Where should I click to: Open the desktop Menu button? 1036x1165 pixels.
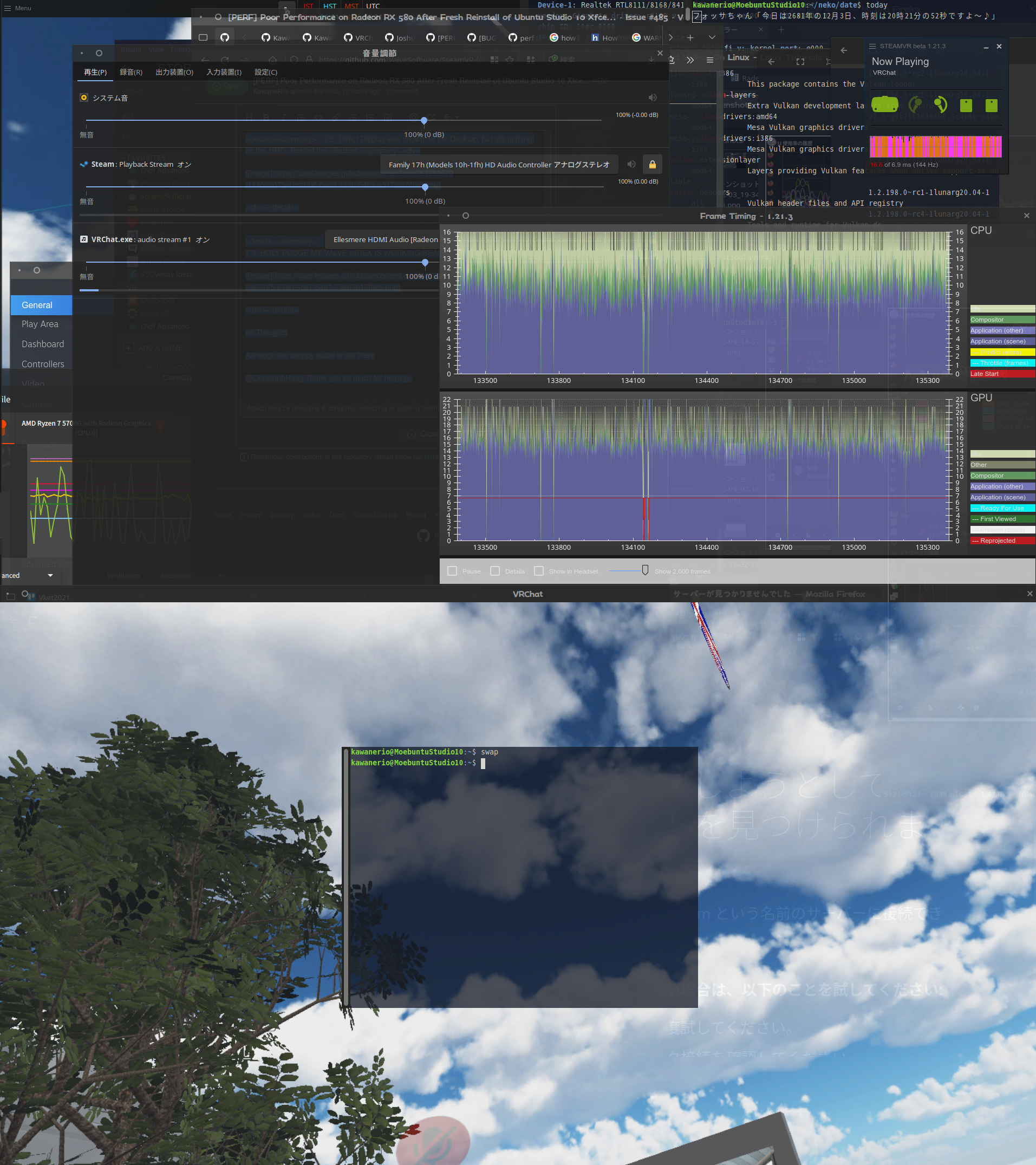18,8
